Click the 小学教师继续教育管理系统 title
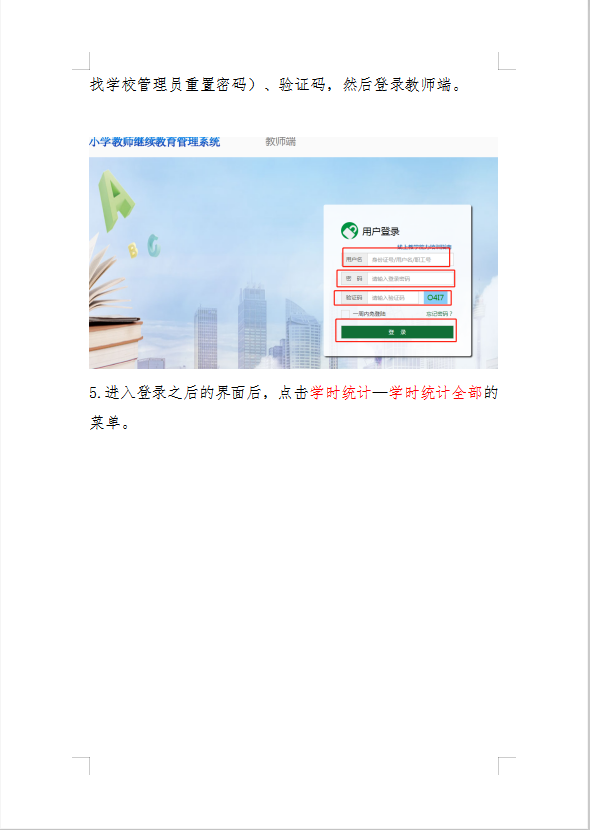This screenshot has width=590, height=830. click(x=155, y=142)
